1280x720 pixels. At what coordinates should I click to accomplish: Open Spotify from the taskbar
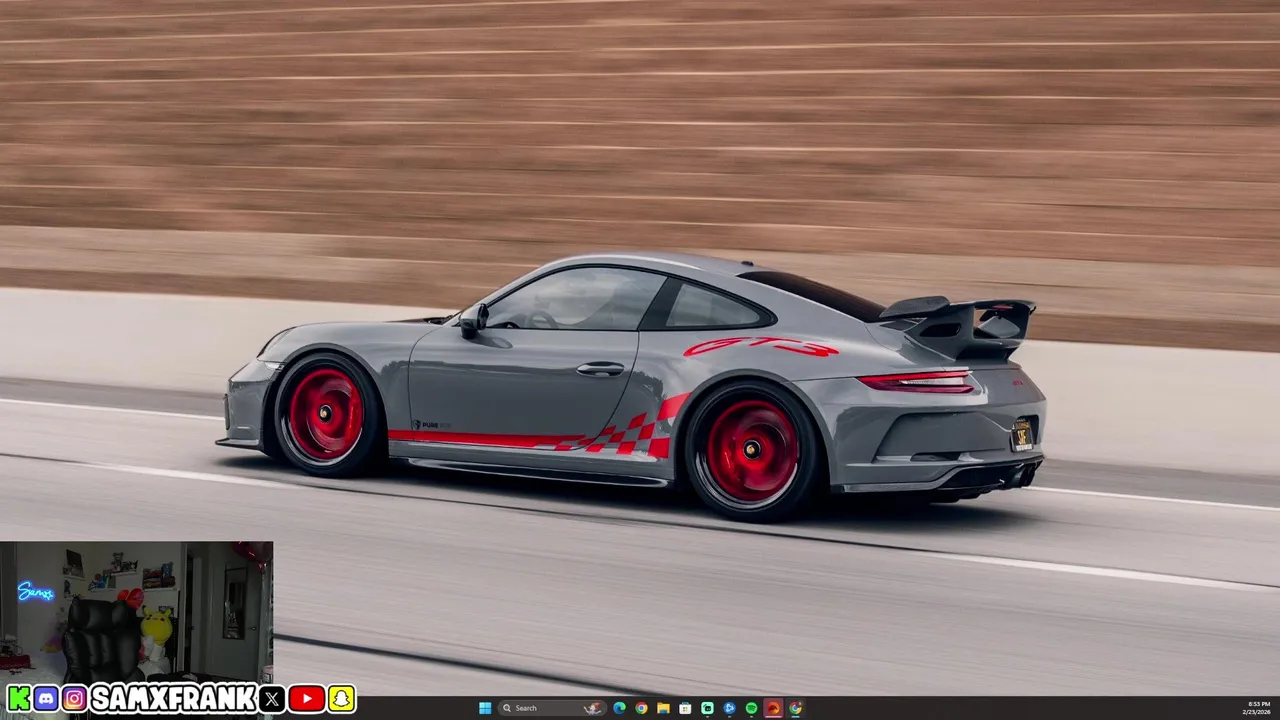[751, 708]
